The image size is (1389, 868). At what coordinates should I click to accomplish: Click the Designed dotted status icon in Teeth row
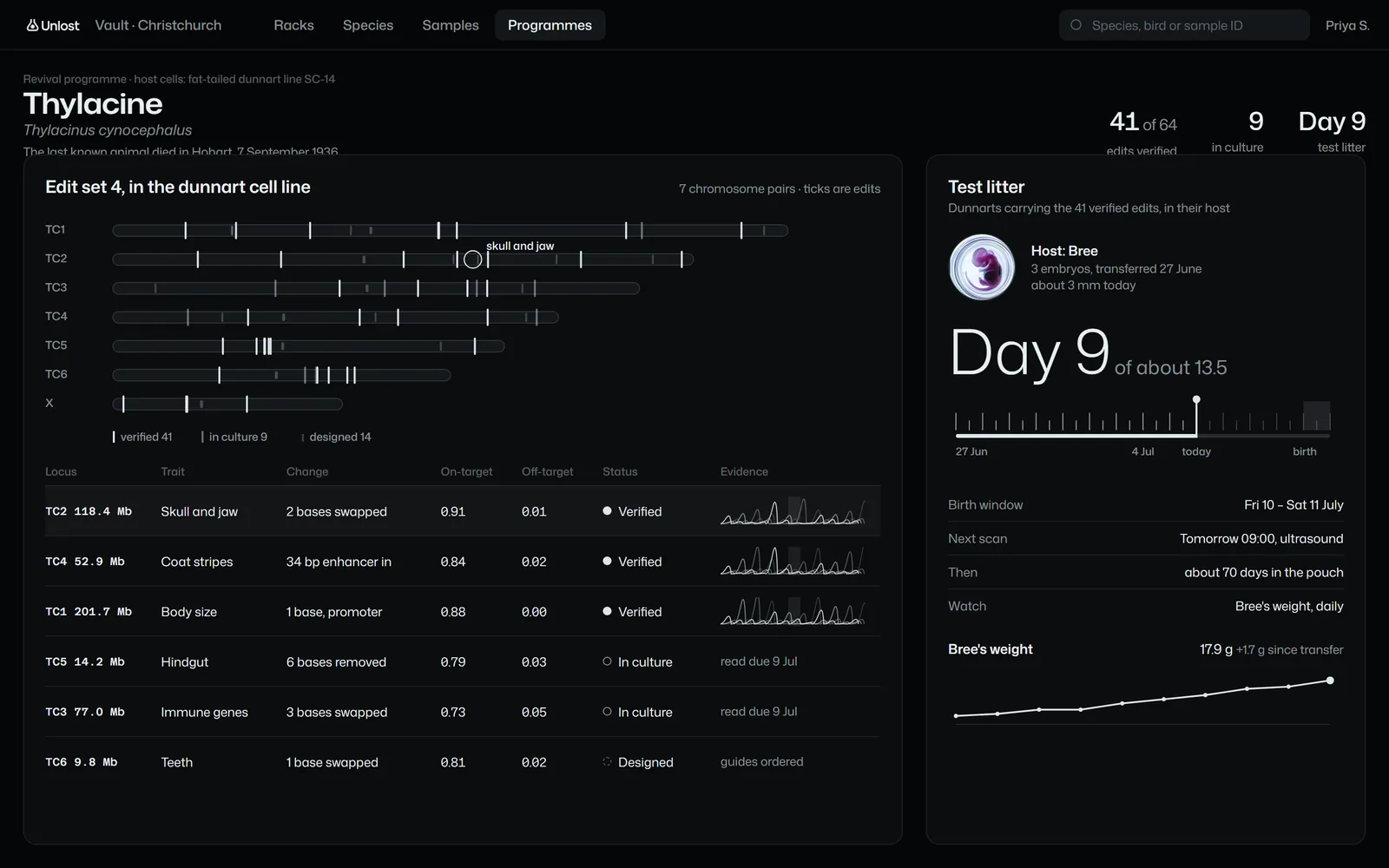(x=607, y=761)
